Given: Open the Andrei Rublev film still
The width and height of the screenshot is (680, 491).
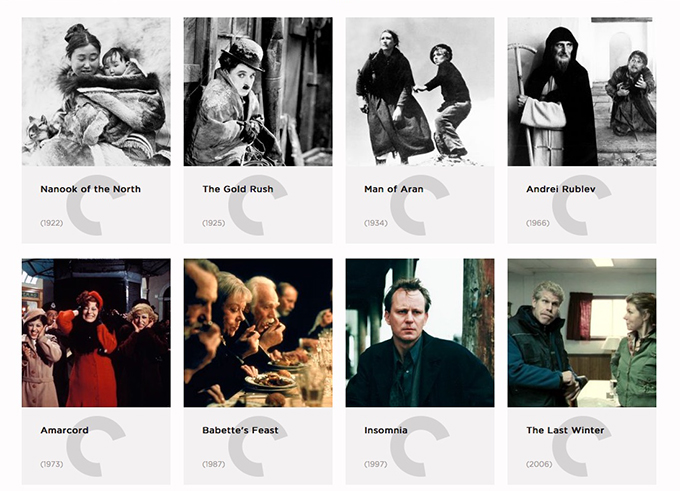Looking at the screenshot, I should point(582,92).
